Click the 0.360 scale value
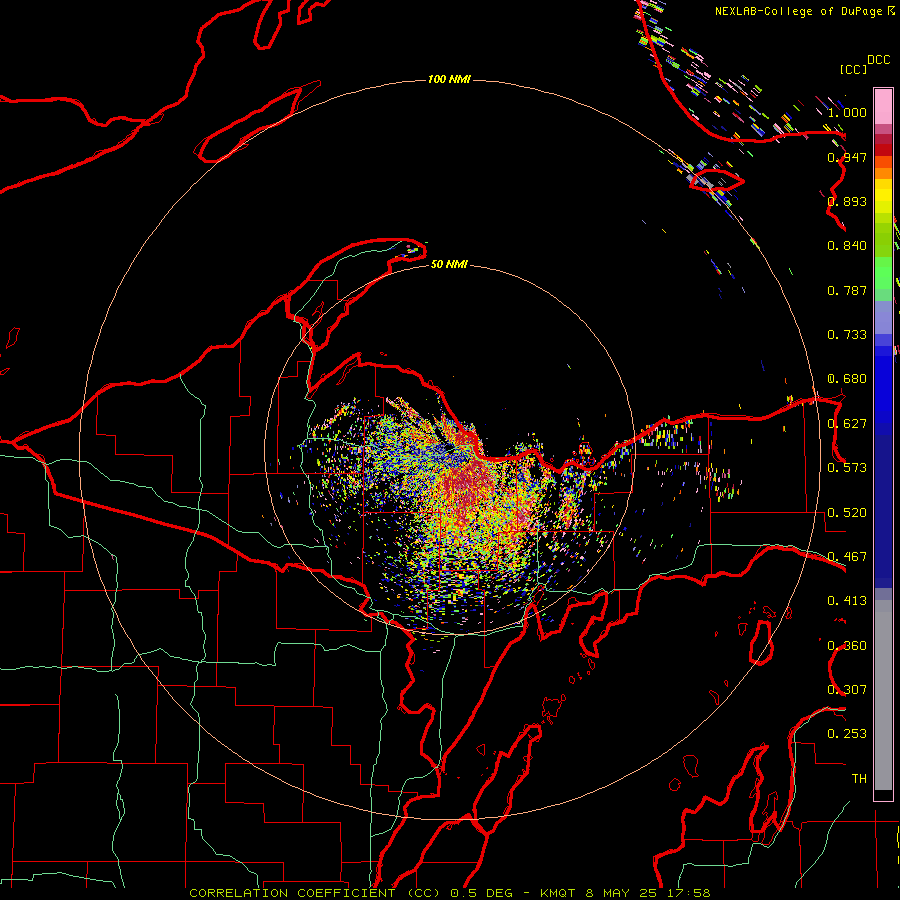This screenshot has height=900, width=900. (x=847, y=646)
